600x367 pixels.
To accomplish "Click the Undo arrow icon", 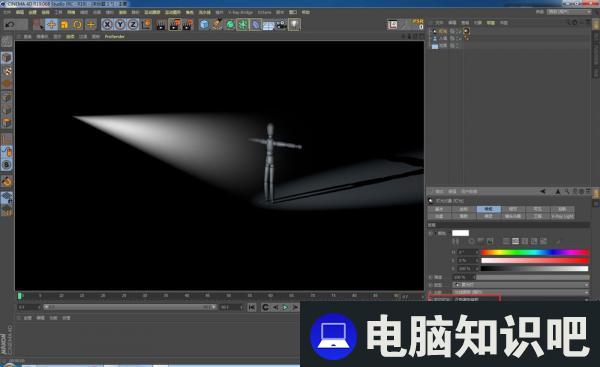I will (x=10, y=25).
